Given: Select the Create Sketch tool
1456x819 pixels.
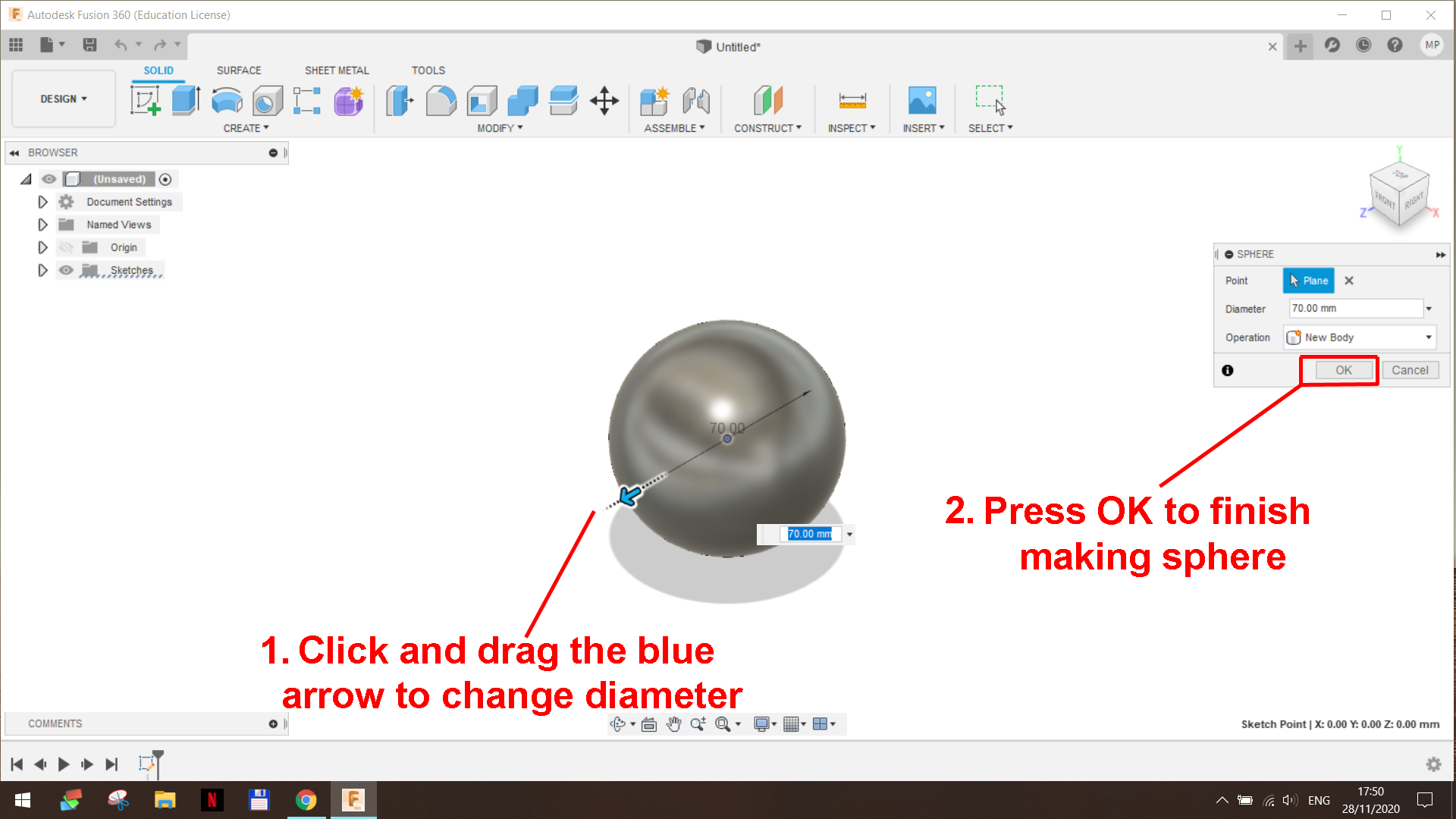Looking at the screenshot, I should coord(146,101).
